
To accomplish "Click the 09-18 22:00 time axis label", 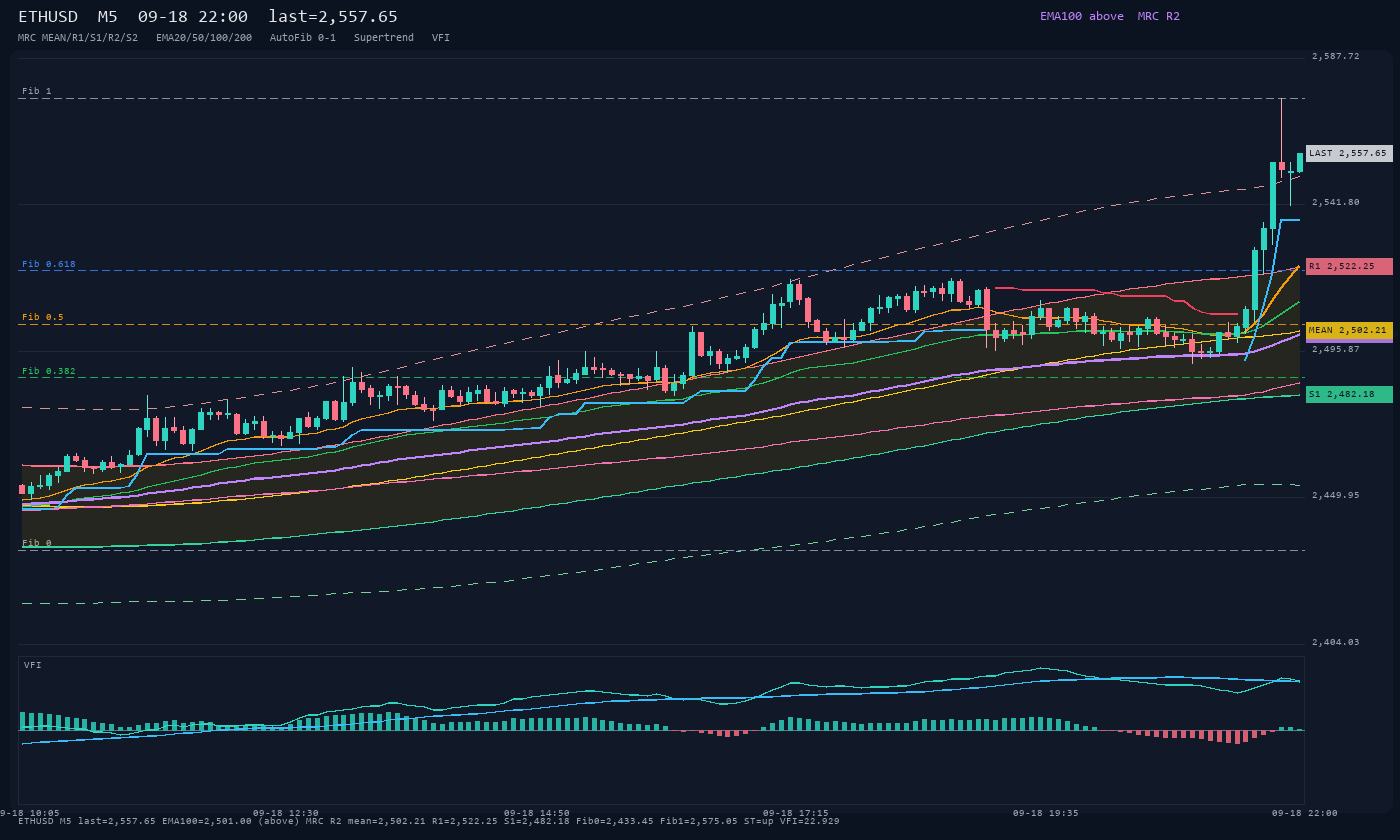I will 1305,813.
